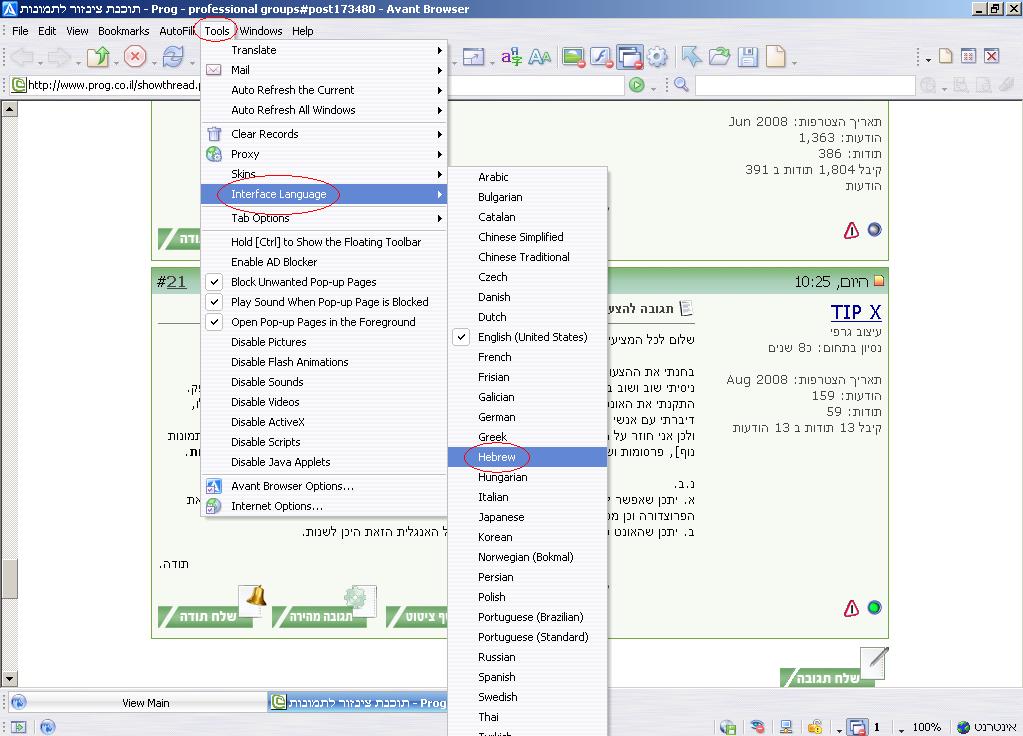The width and height of the screenshot is (1023, 736).
Task: Click the green up-arrow page icon
Action: click(x=98, y=57)
